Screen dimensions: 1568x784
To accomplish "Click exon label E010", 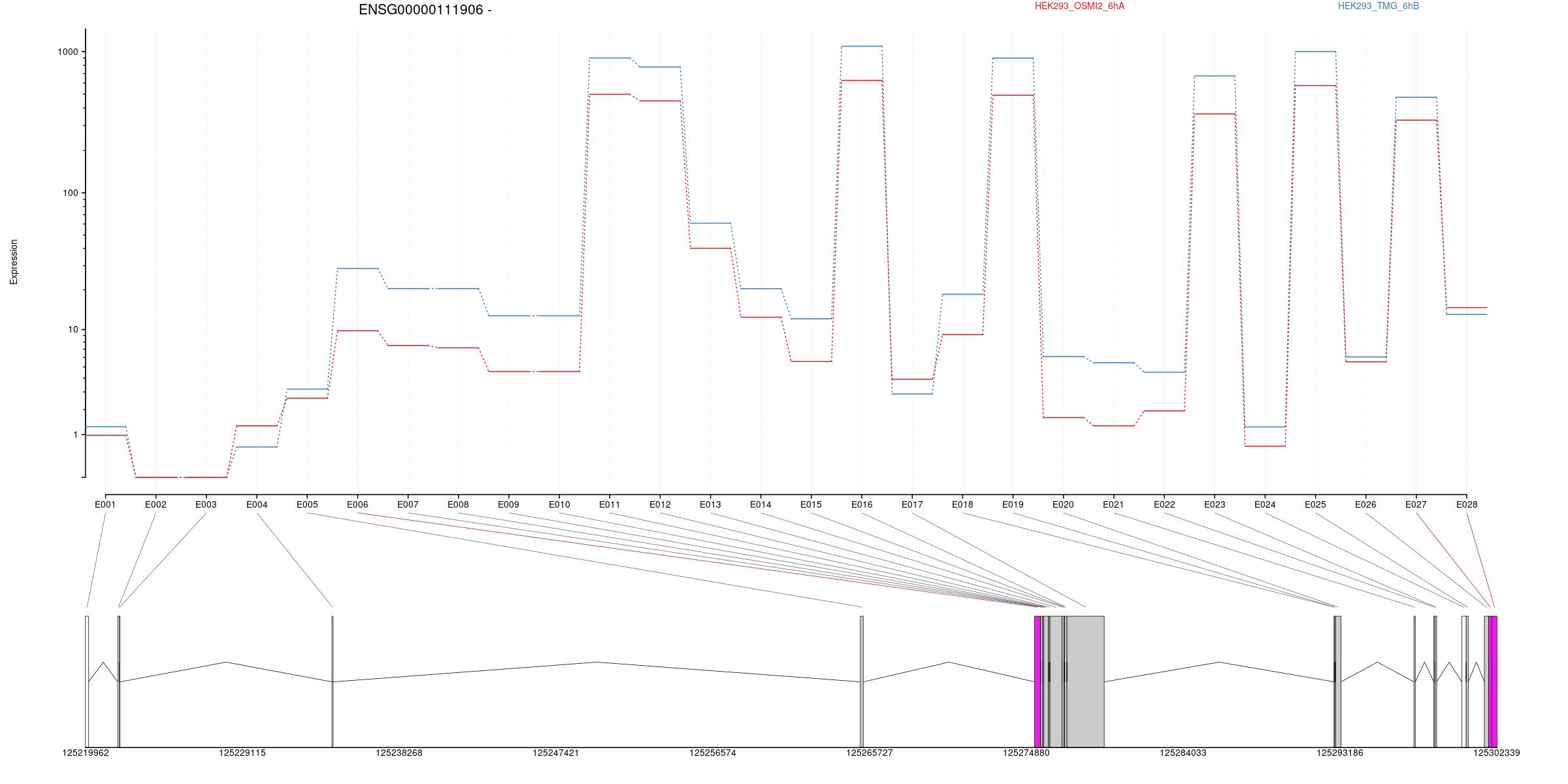I will coord(559,504).
